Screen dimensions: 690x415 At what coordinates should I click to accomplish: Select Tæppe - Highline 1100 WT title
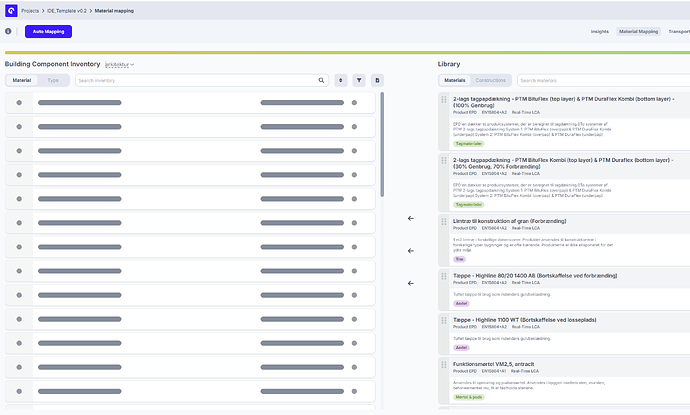pyautogui.click(x=525, y=320)
